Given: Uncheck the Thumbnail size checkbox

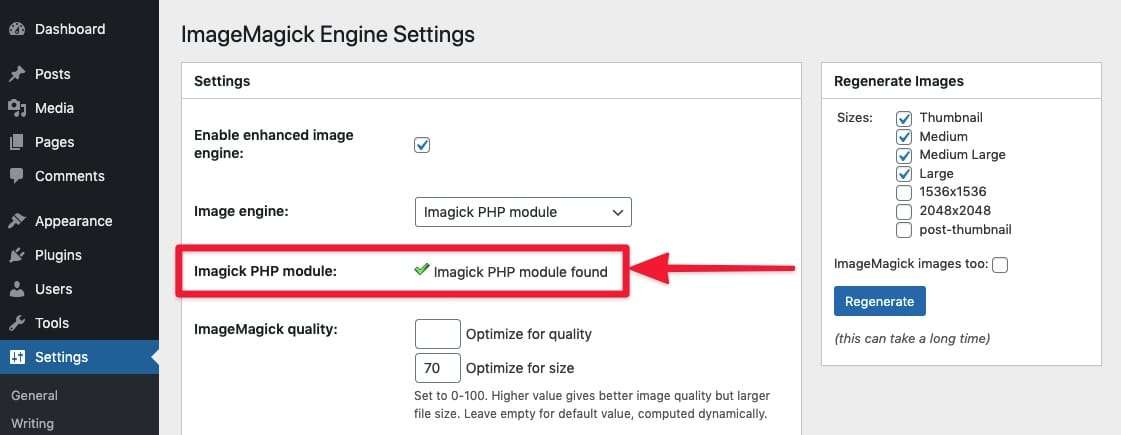Looking at the screenshot, I should coord(904,118).
